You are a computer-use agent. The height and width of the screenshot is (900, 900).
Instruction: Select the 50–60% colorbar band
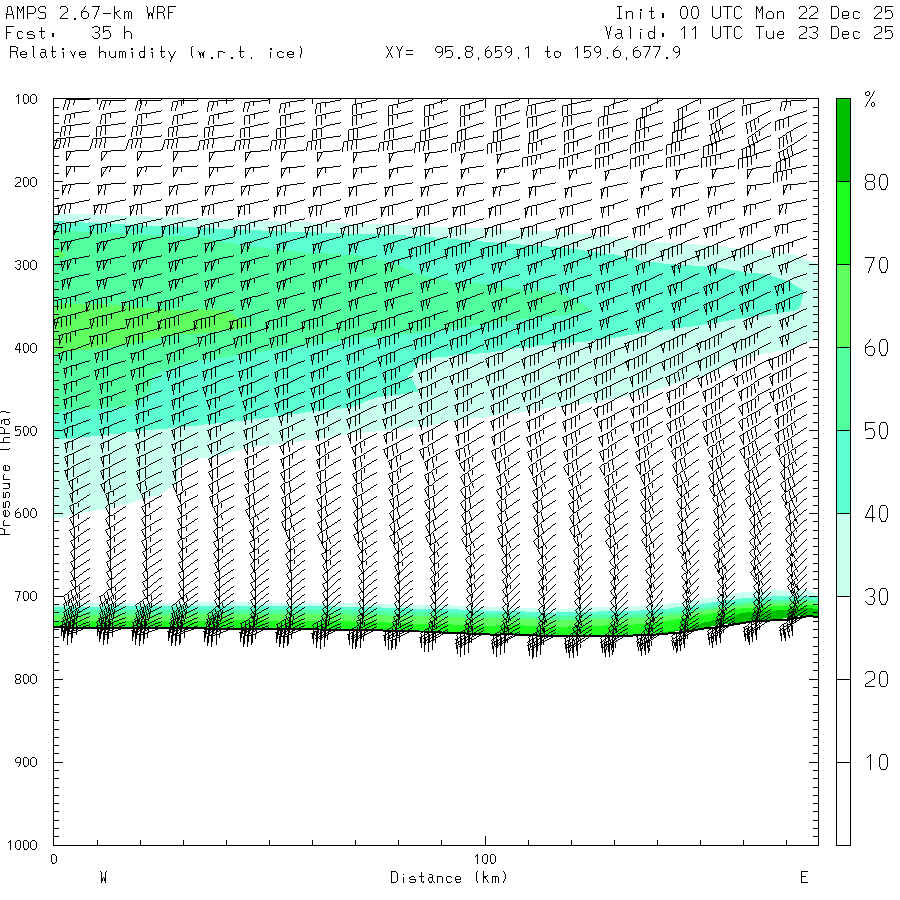point(843,388)
